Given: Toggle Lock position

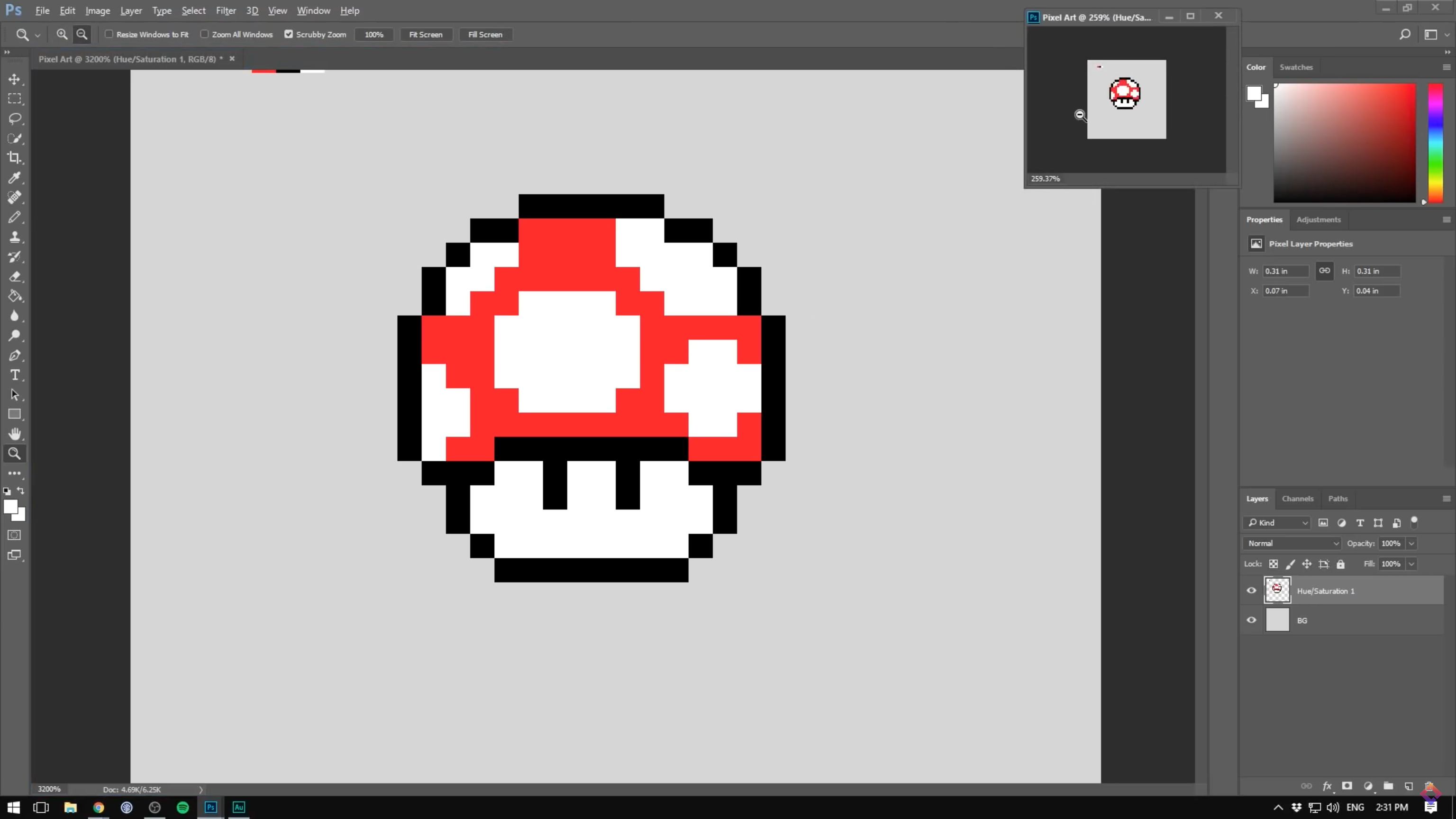Looking at the screenshot, I should [x=1307, y=564].
